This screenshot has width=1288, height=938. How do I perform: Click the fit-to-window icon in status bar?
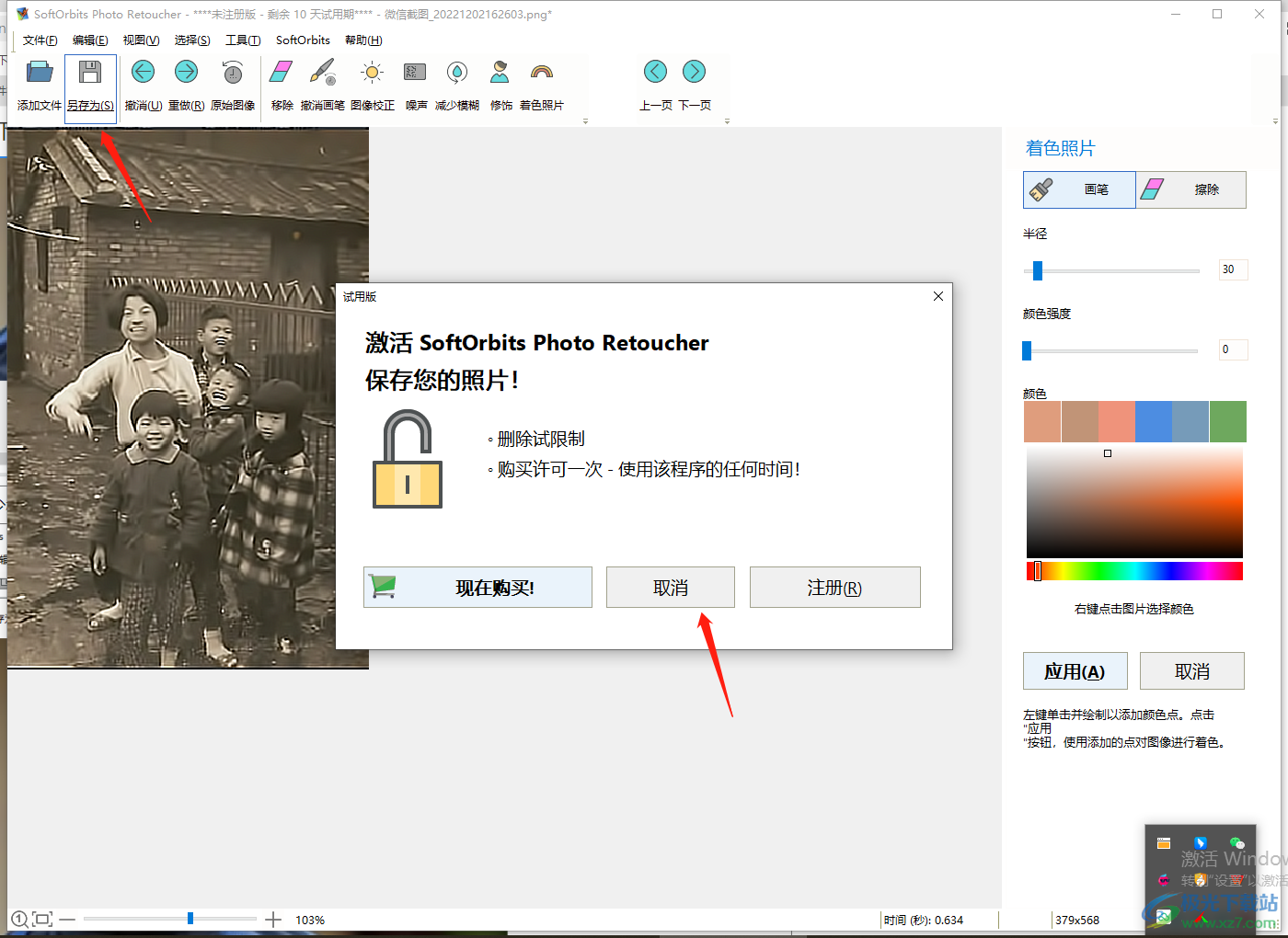pos(42,919)
